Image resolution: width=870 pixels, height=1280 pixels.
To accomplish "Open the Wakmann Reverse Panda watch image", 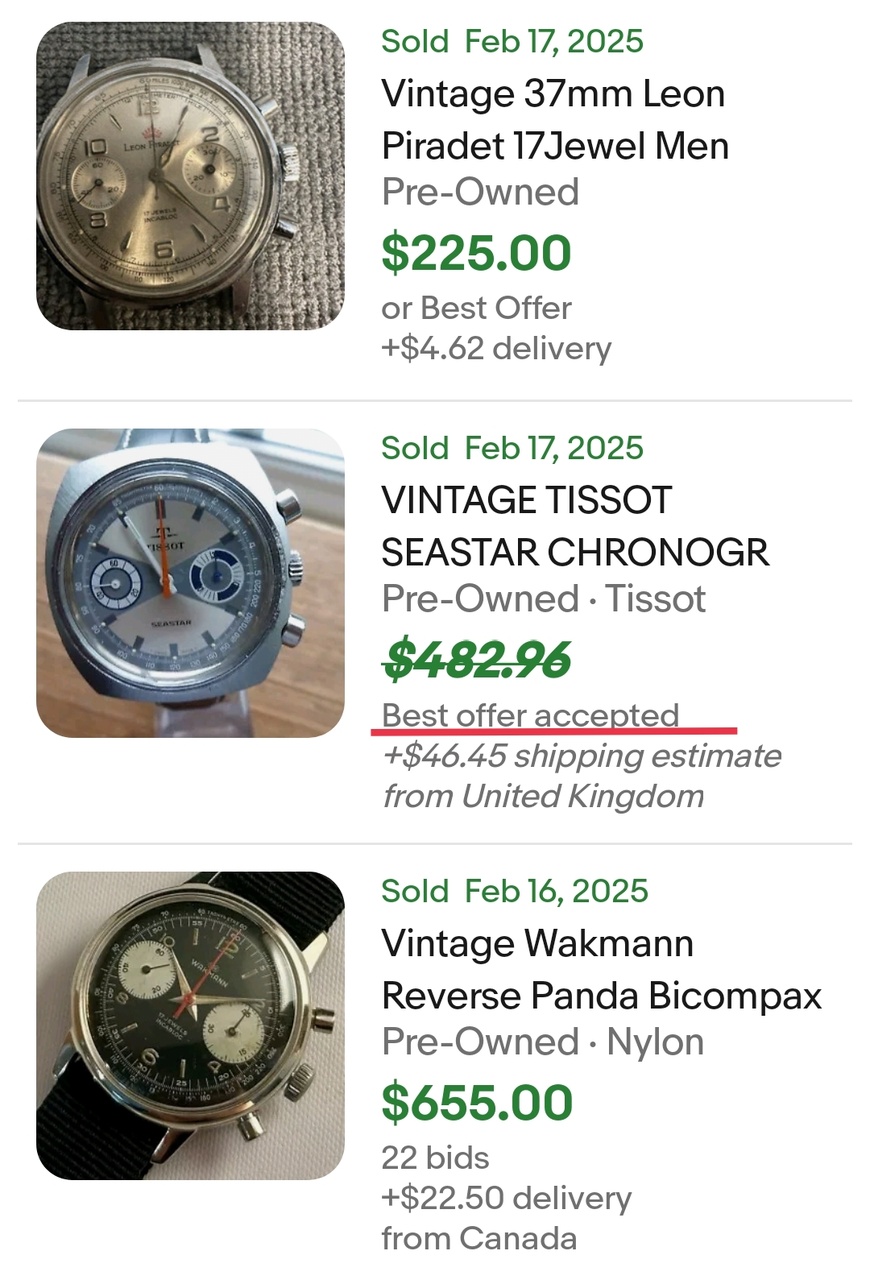I will coord(190,1025).
